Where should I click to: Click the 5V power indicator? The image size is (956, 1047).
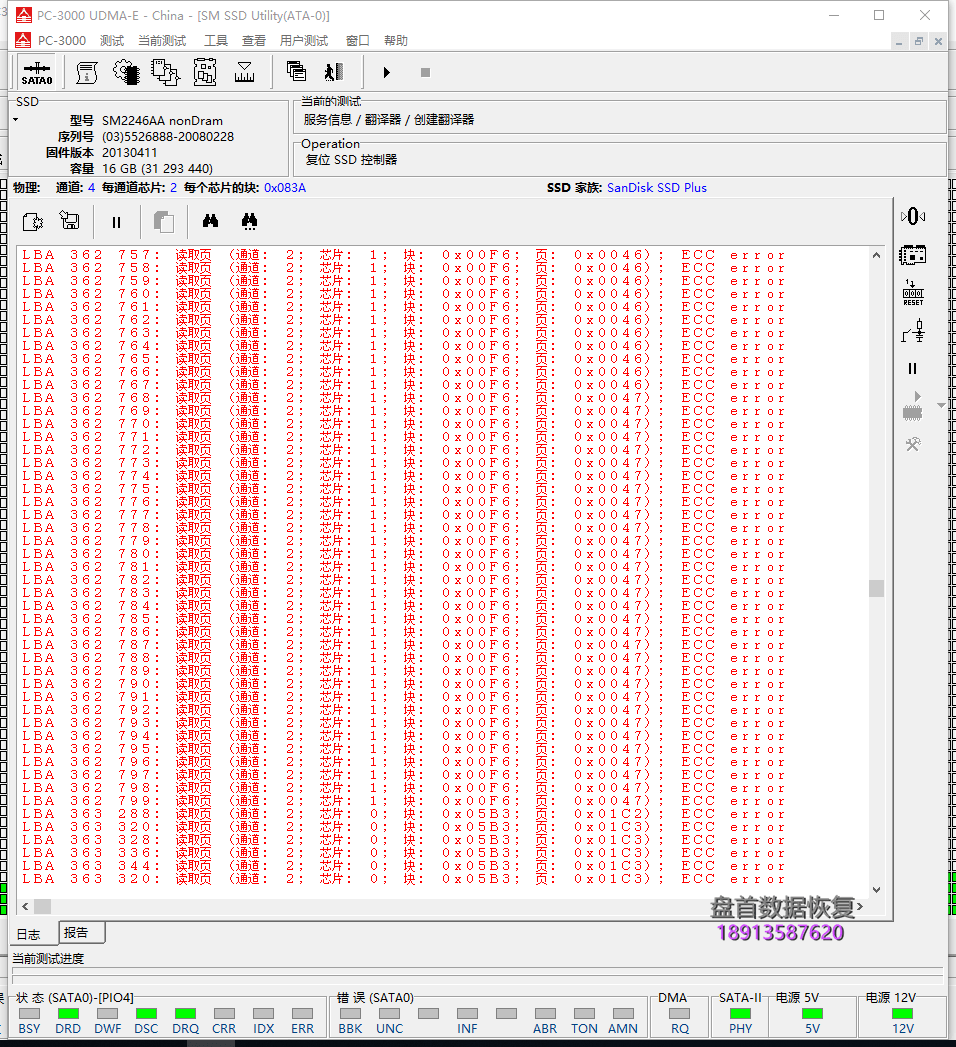tap(812, 1014)
